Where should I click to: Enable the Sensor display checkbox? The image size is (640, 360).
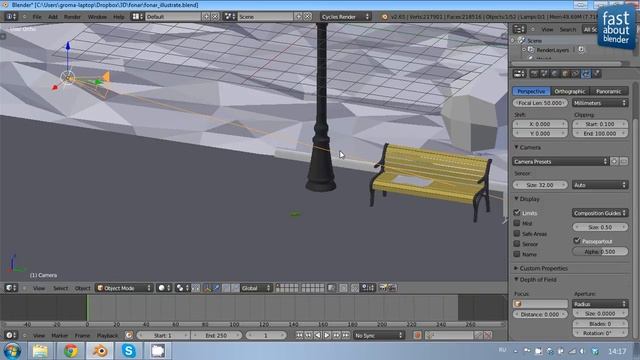(x=517, y=244)
